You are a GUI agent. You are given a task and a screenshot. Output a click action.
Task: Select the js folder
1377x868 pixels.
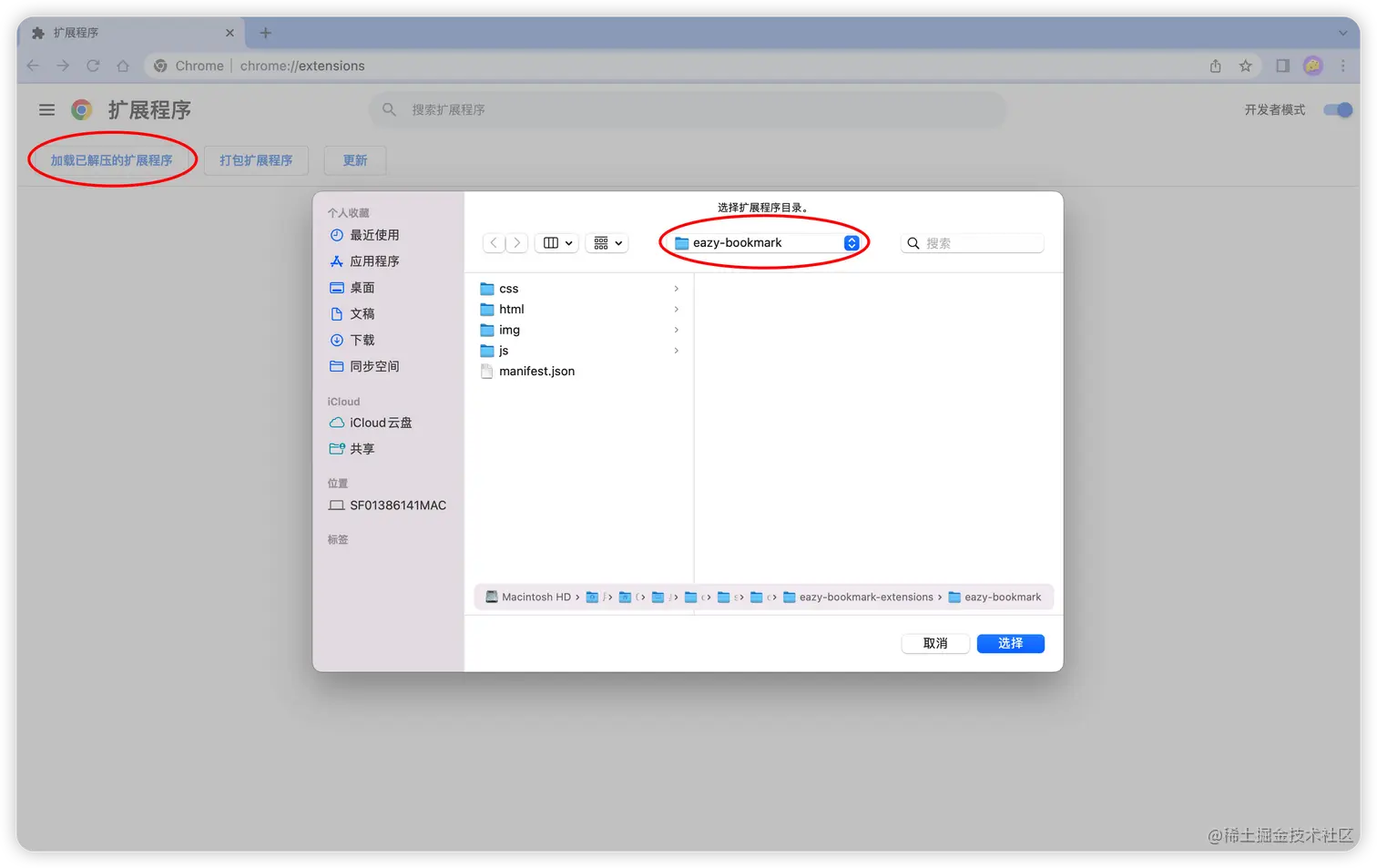coord(580,351)
